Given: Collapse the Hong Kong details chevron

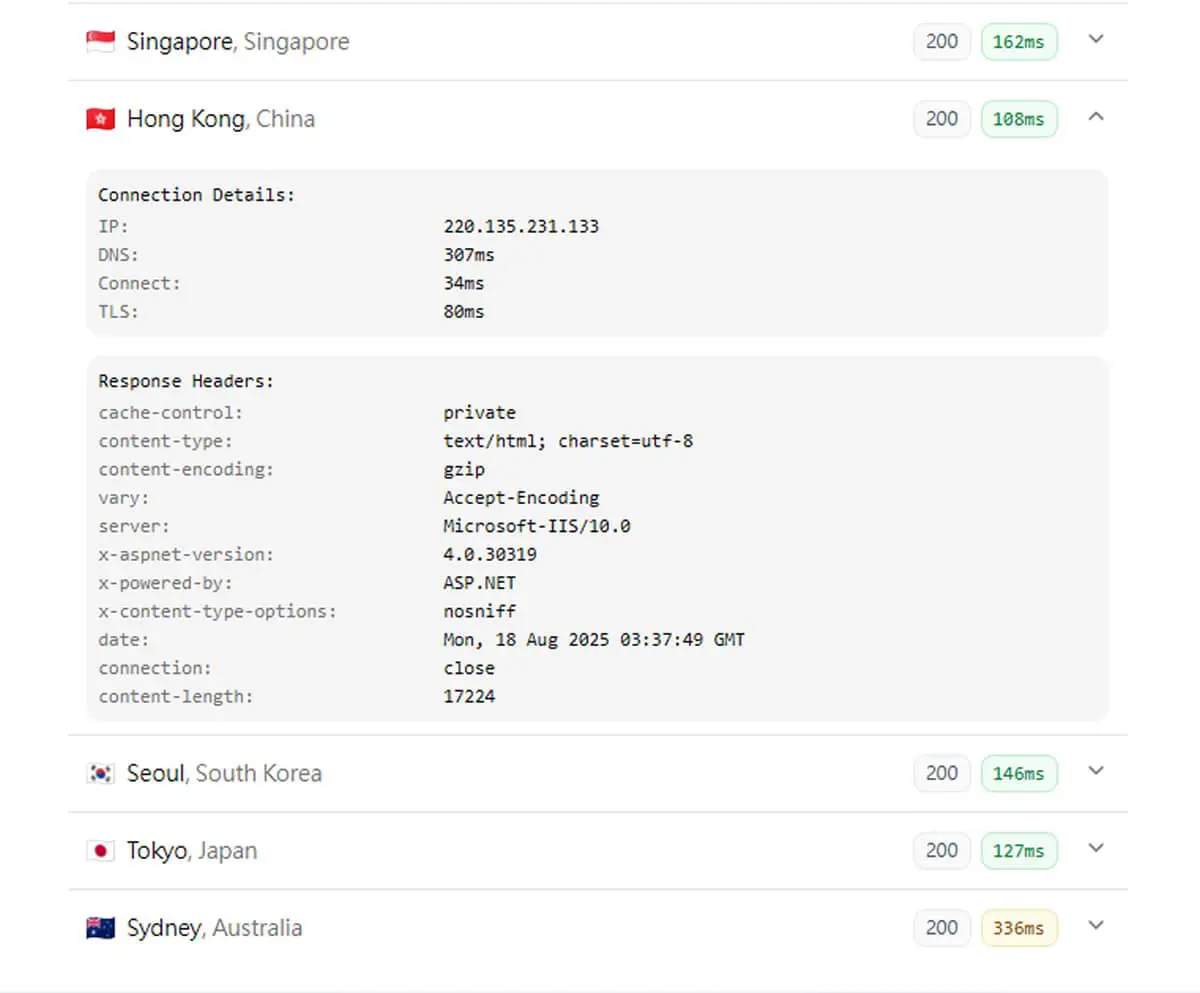Looking at the screenshot, I should coord(1096,117).
